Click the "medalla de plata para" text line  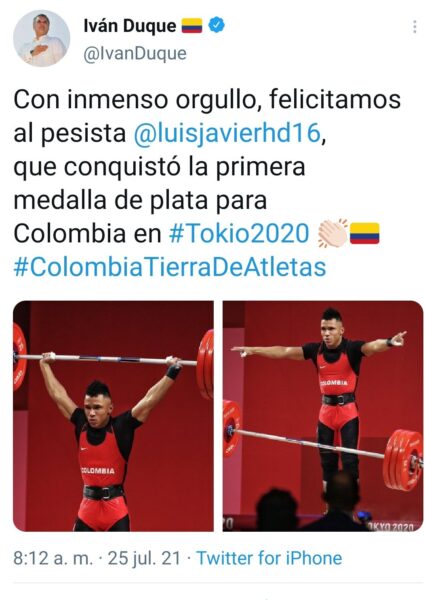point(140,200)
